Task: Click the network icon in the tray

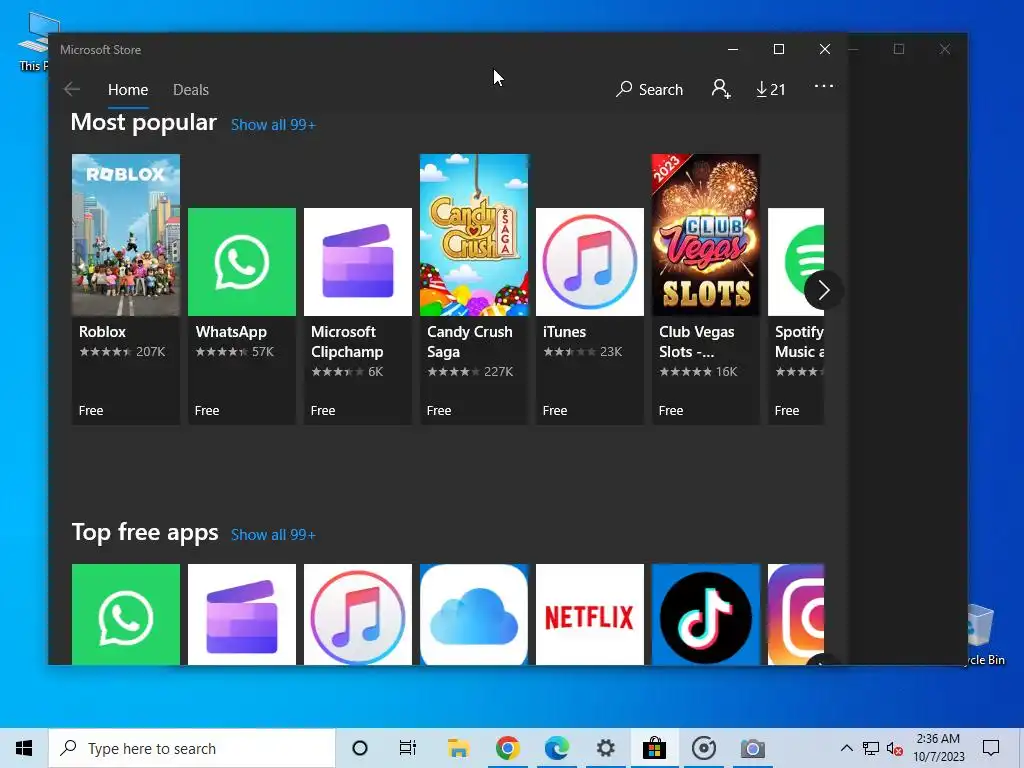Action: [x=871, y=748]
